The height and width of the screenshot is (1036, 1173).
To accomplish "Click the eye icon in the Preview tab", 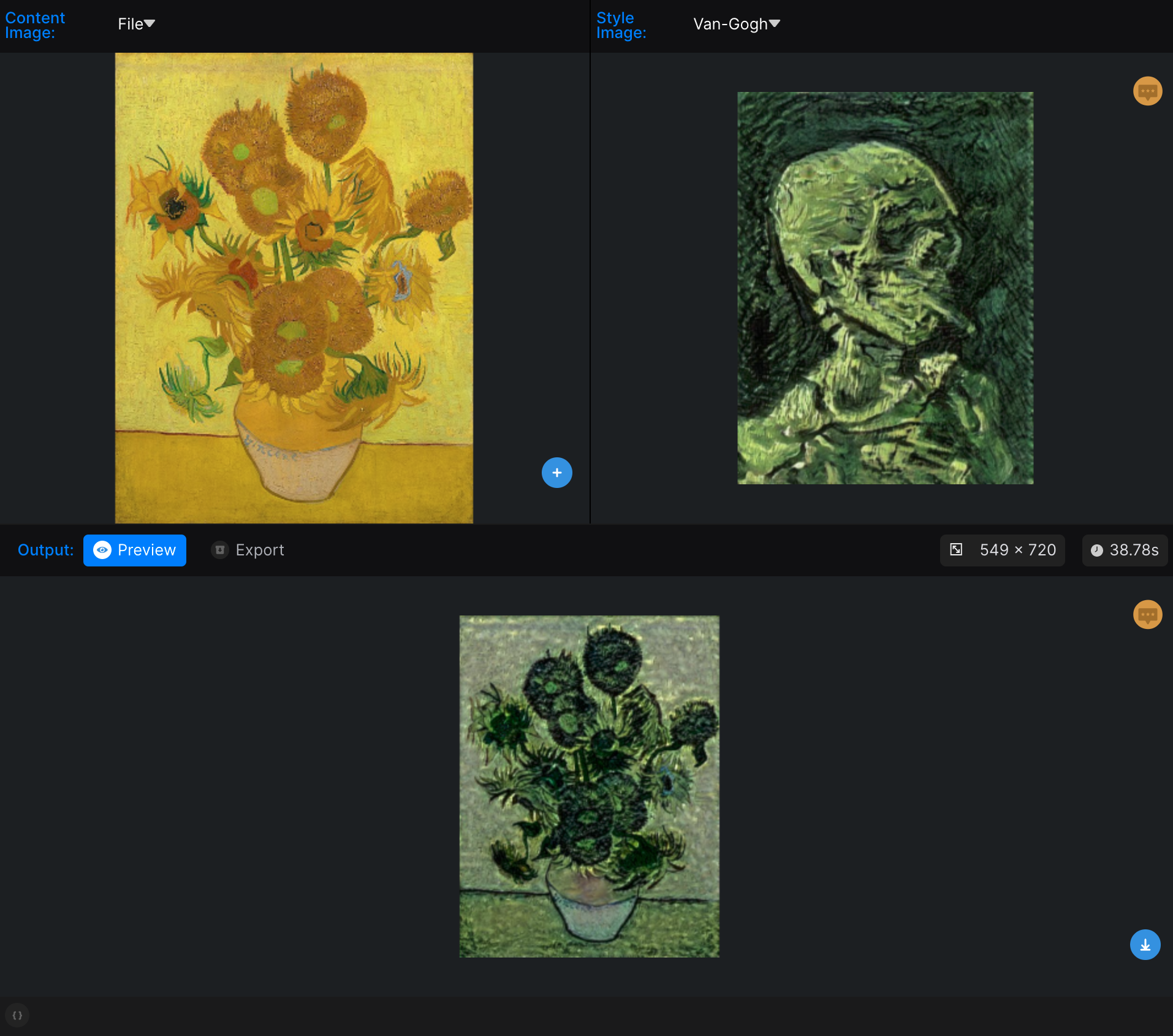I will click(x=102, y=550).
